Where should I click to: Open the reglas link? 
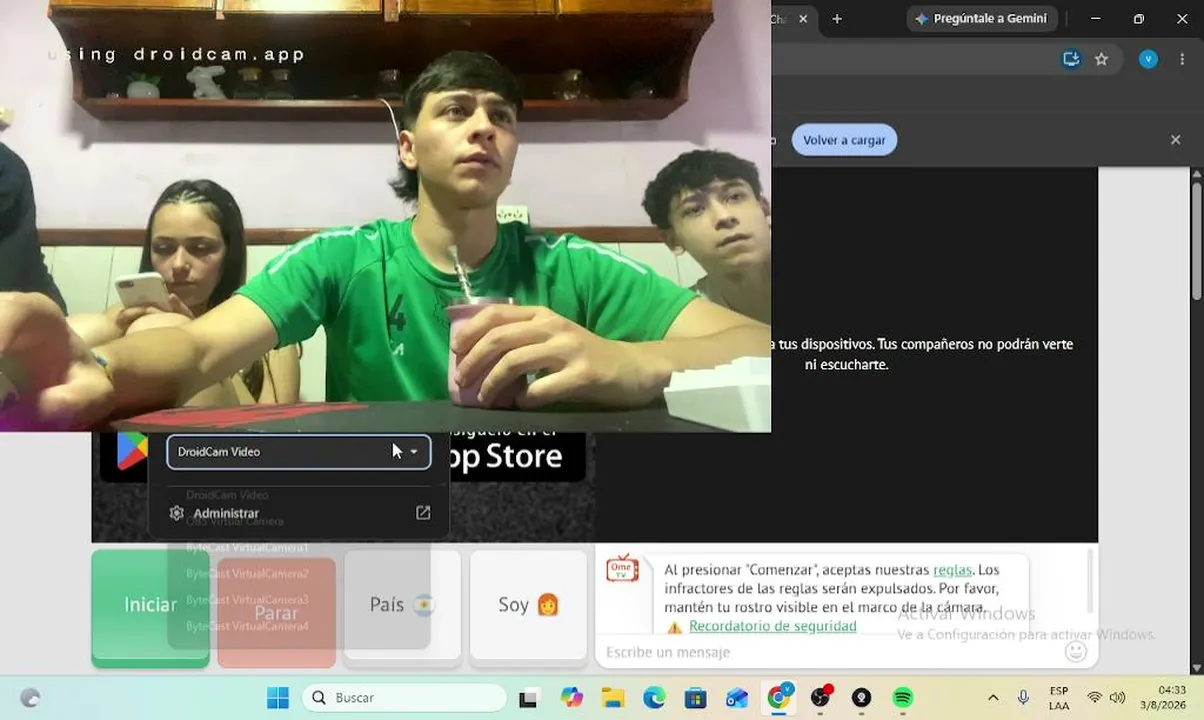[x=952, y=570]
